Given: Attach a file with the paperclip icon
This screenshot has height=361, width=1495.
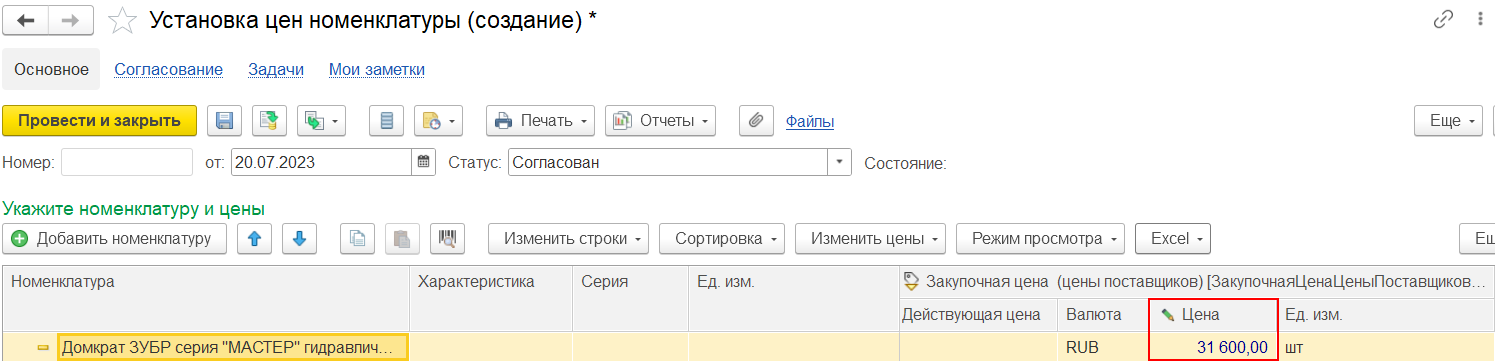Looking at the screenshot, I should [757, 121].
